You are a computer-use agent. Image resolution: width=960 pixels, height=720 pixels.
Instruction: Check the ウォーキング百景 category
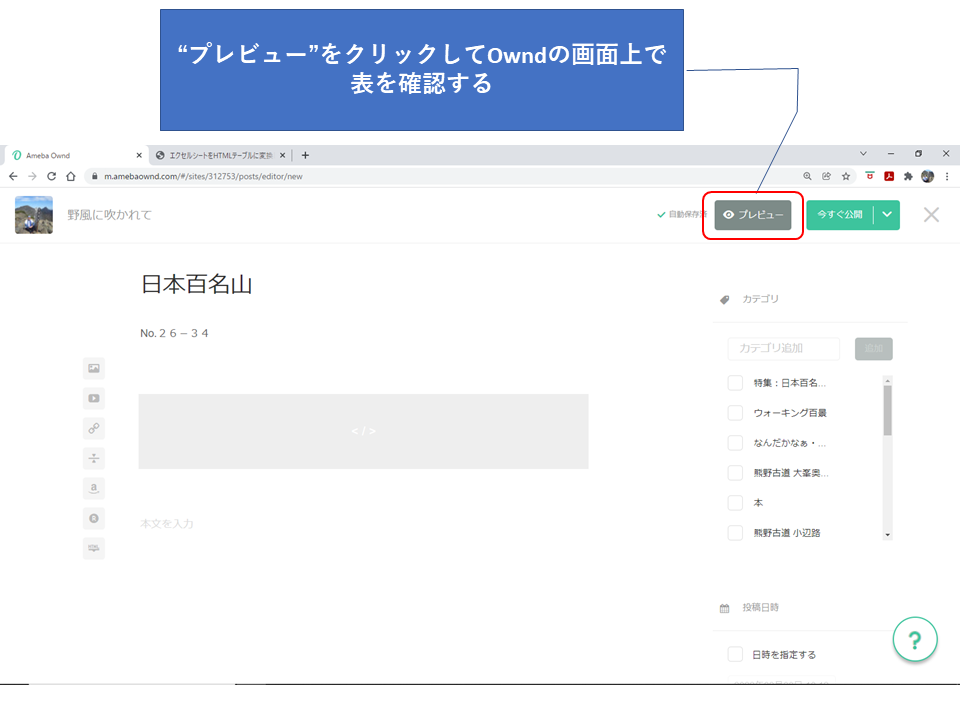(735, 413)
